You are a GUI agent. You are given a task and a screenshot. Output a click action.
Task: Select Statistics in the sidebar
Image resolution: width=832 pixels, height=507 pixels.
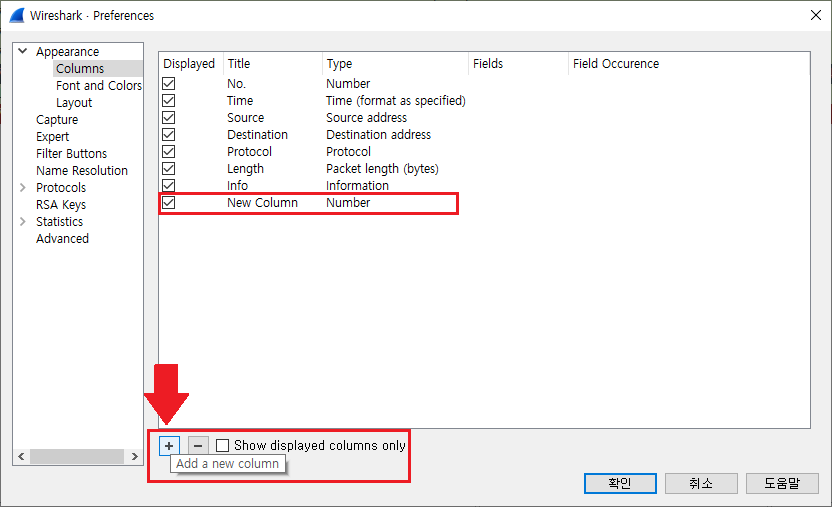pyautogui.click(x=59, y=222)
